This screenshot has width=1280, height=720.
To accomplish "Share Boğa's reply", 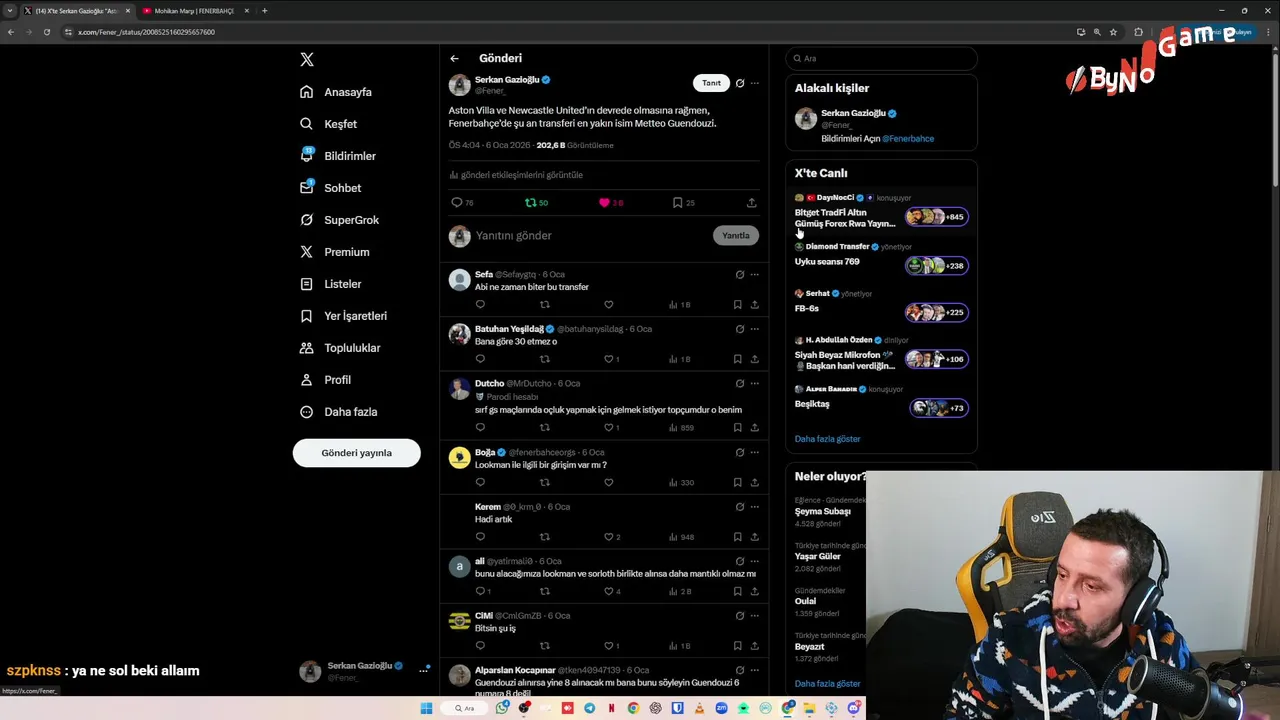I will [x=755, y=483].
